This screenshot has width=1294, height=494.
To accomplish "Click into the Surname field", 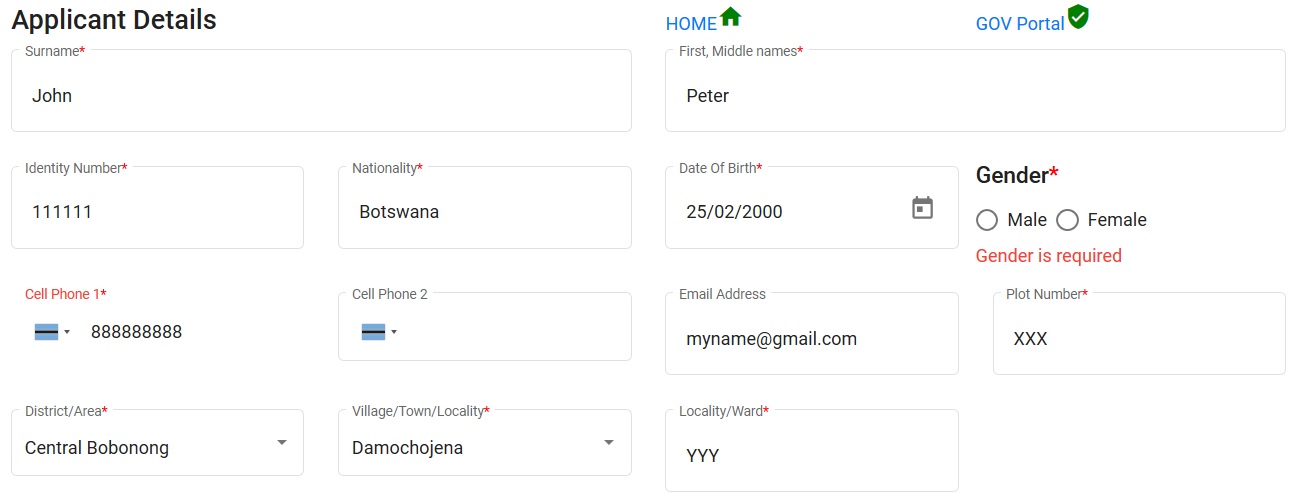I will [x=320, y=96].
